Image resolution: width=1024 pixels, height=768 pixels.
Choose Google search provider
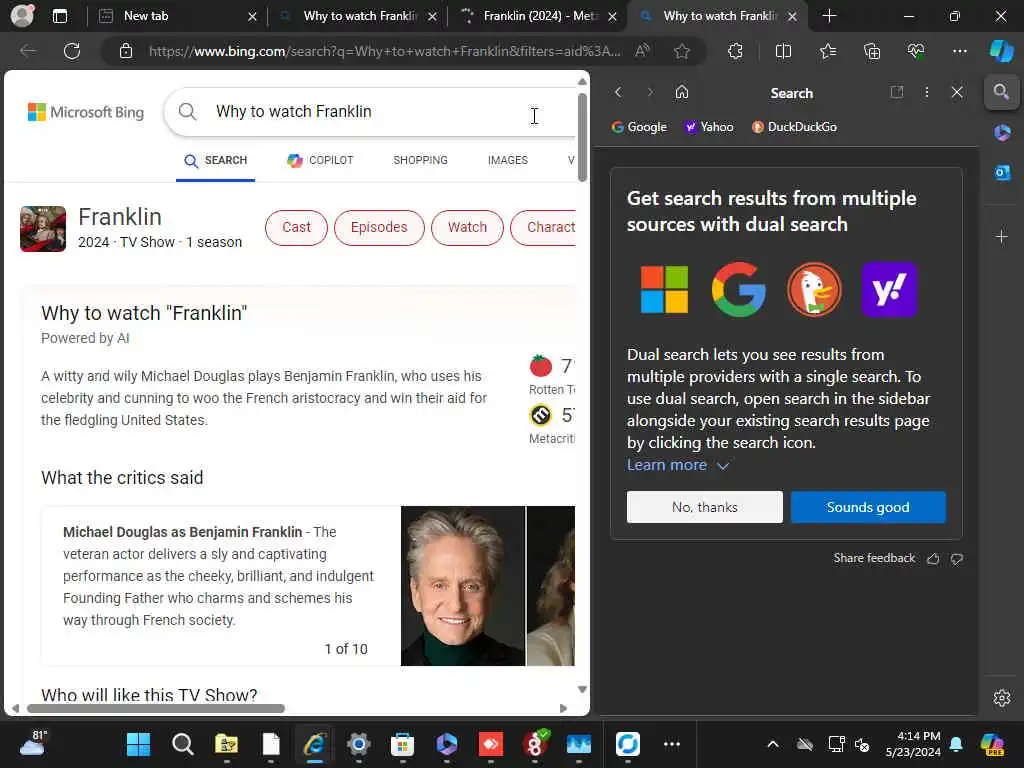(639, 127)
